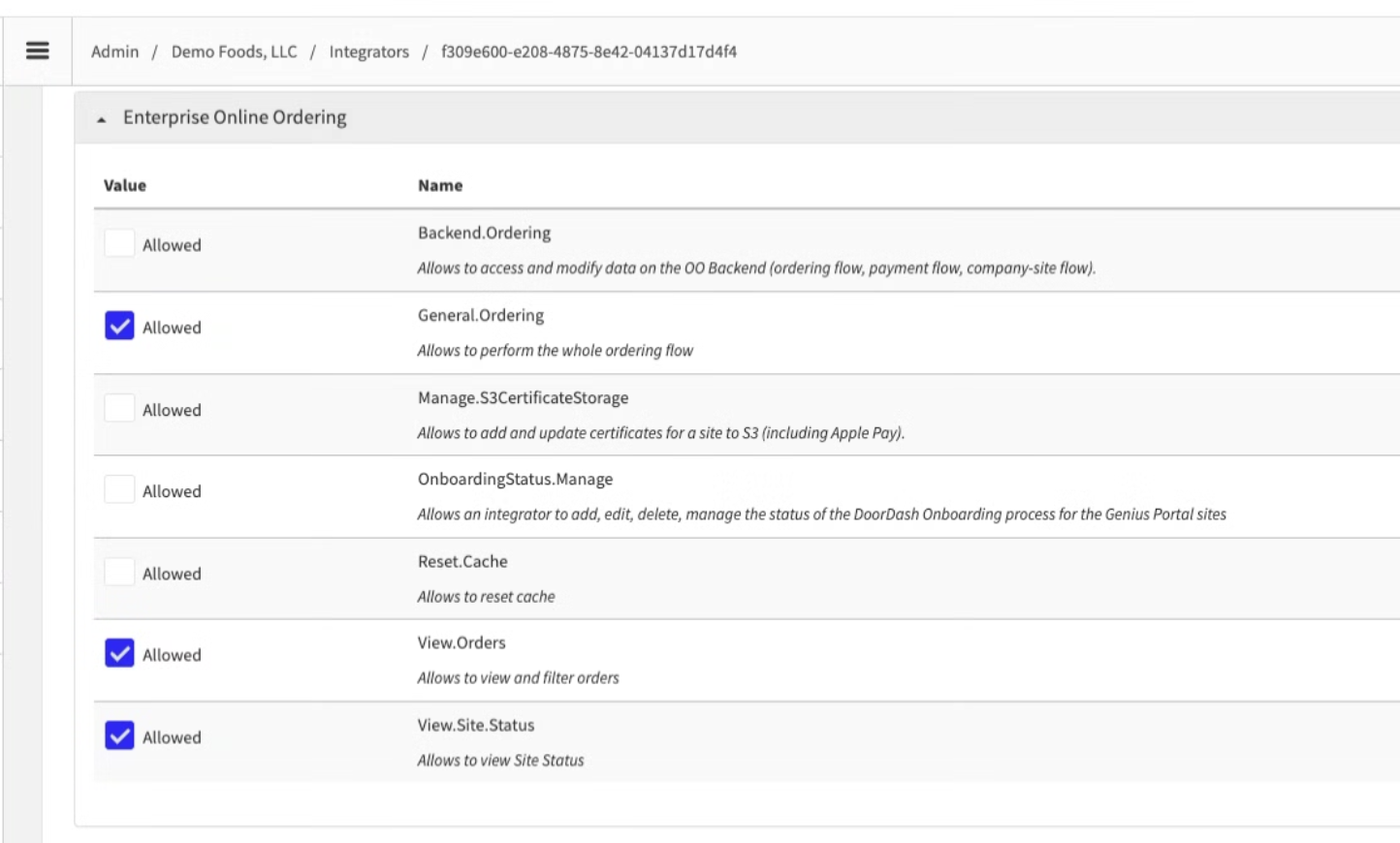This screenshot has height=843, width=1400.
Task: Click the Reset.Cache permission name
Action: coord(462,561)
